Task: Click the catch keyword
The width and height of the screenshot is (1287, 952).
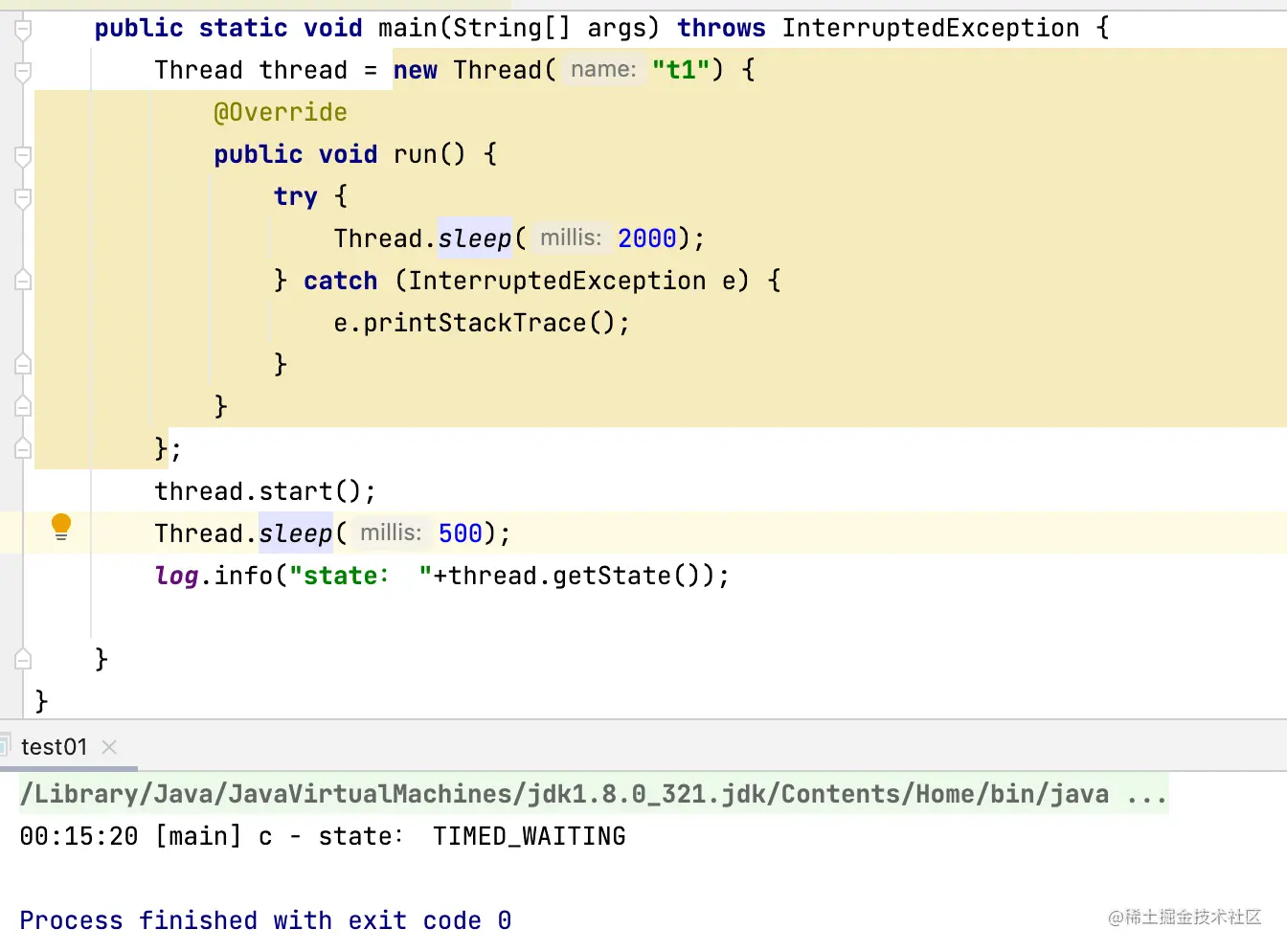Action: point(341,281)
